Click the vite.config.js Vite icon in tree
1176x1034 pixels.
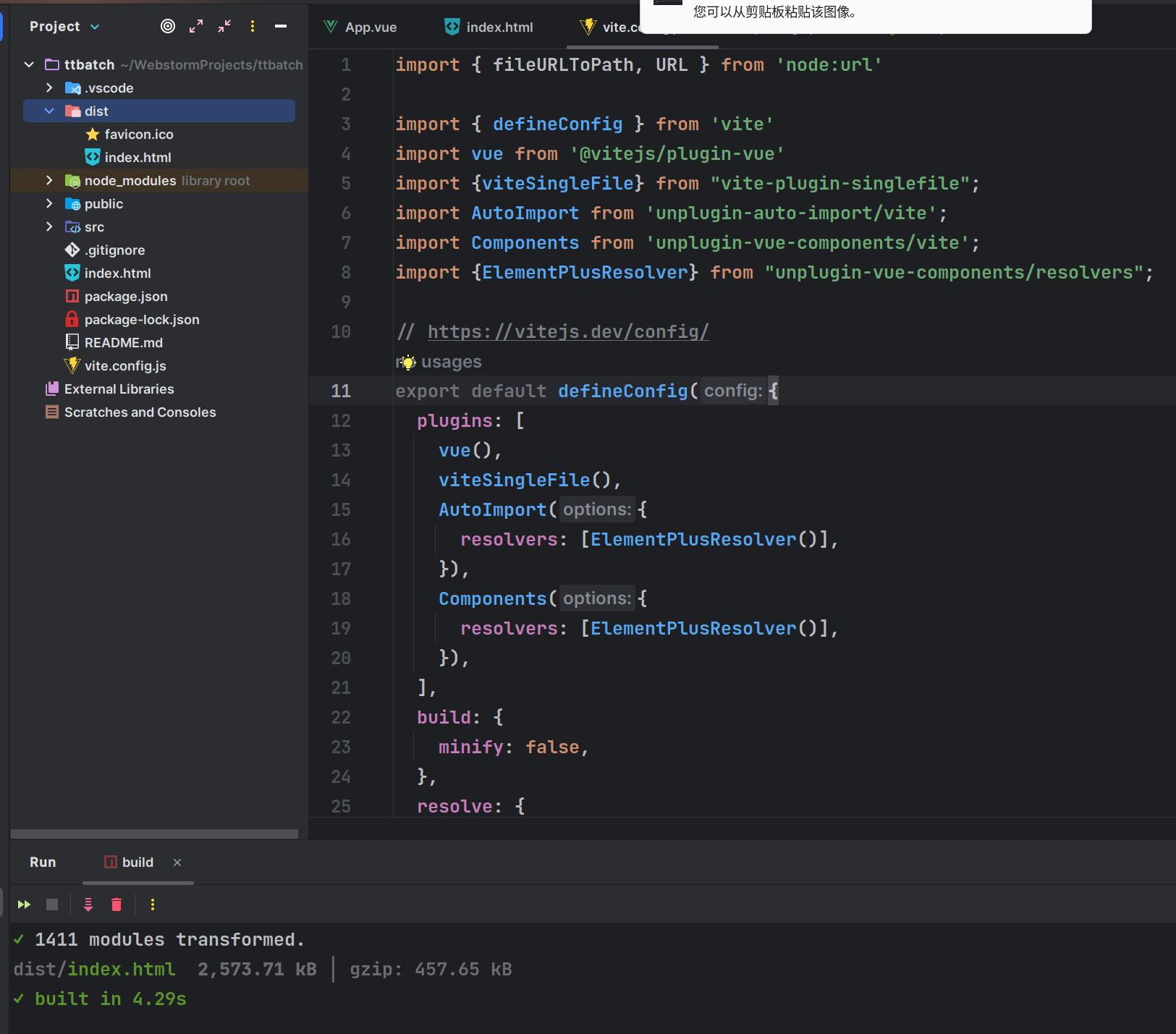pyautogui.click(x=72, y=365)
